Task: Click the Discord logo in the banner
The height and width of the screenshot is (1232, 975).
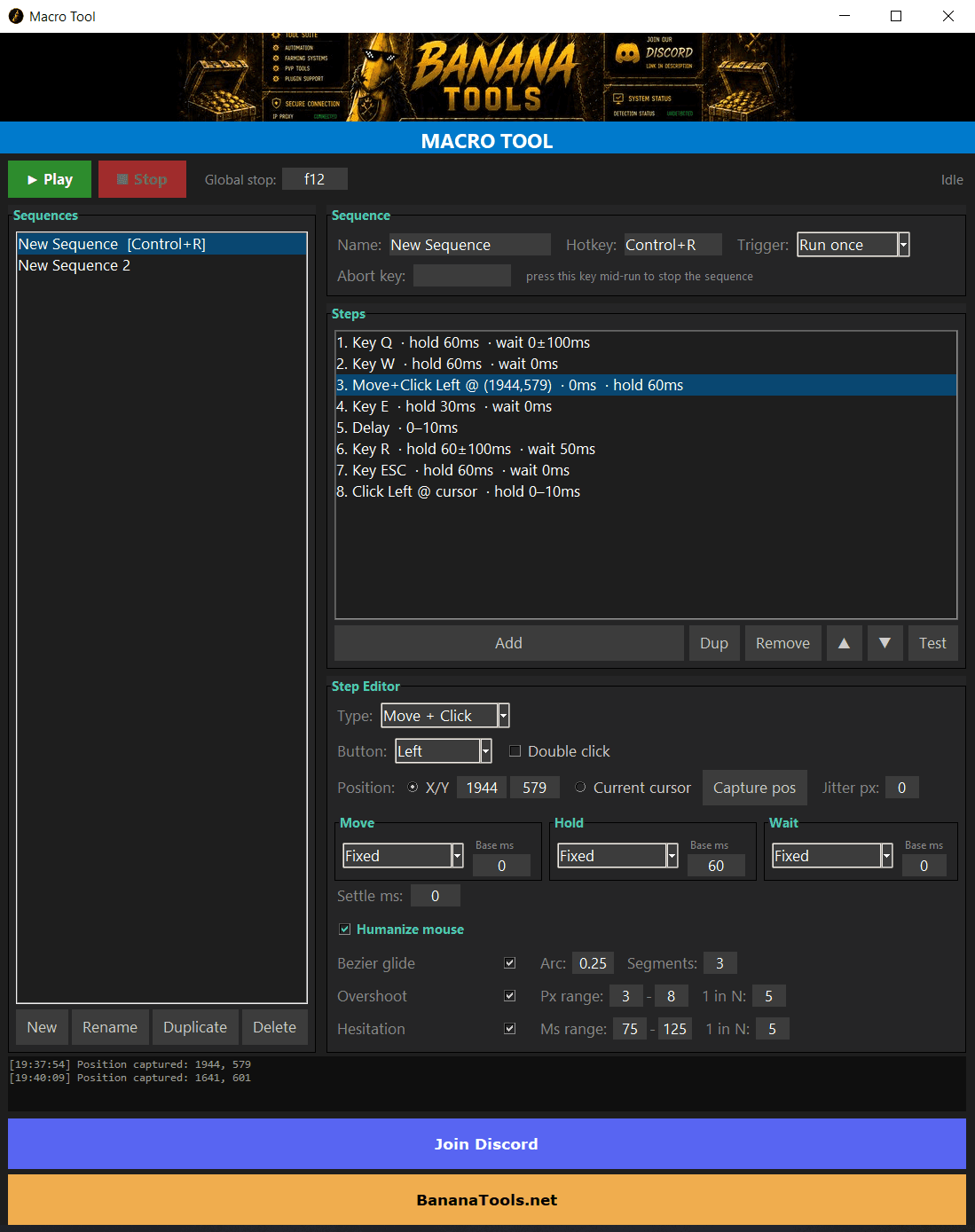Action: click(x=627, y=54)
